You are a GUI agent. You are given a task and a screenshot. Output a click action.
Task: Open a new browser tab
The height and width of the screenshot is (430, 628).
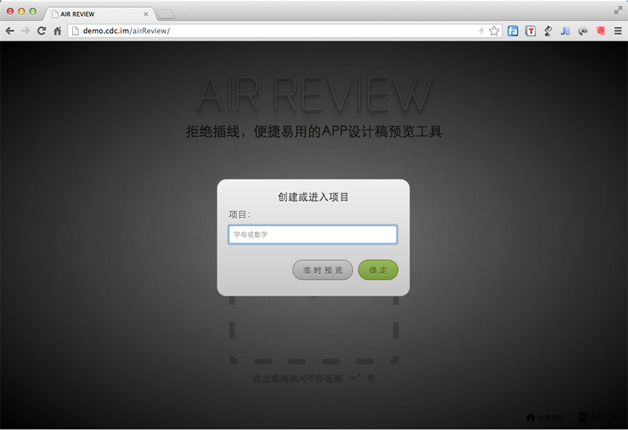coord(166,14)
